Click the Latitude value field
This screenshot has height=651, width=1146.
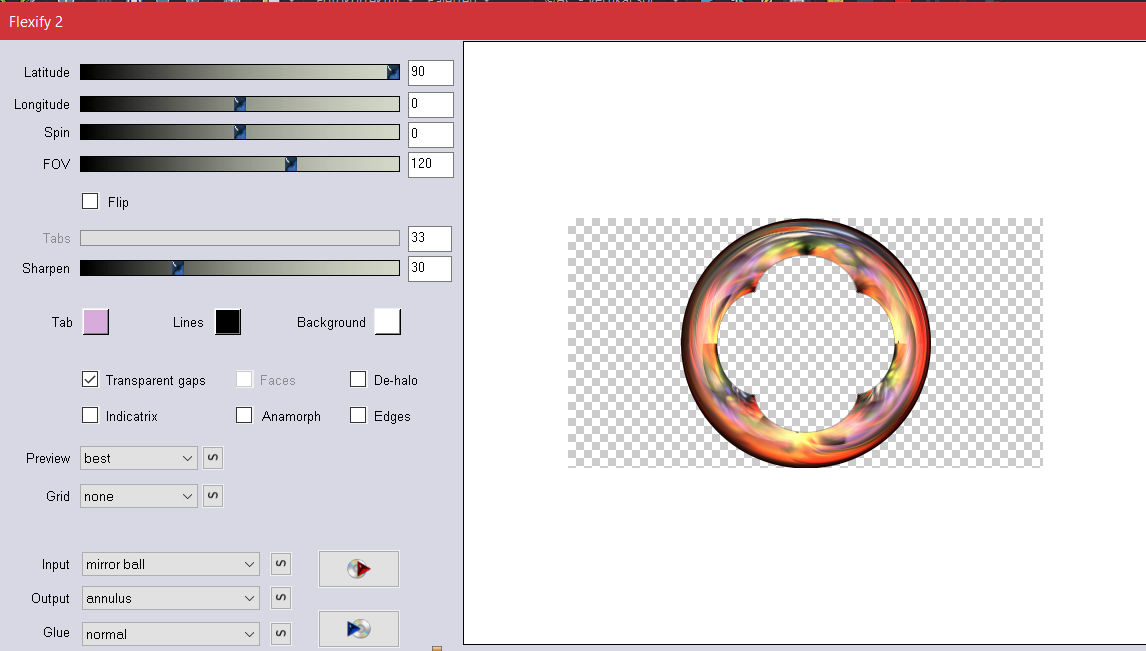[x=430, y=73]
